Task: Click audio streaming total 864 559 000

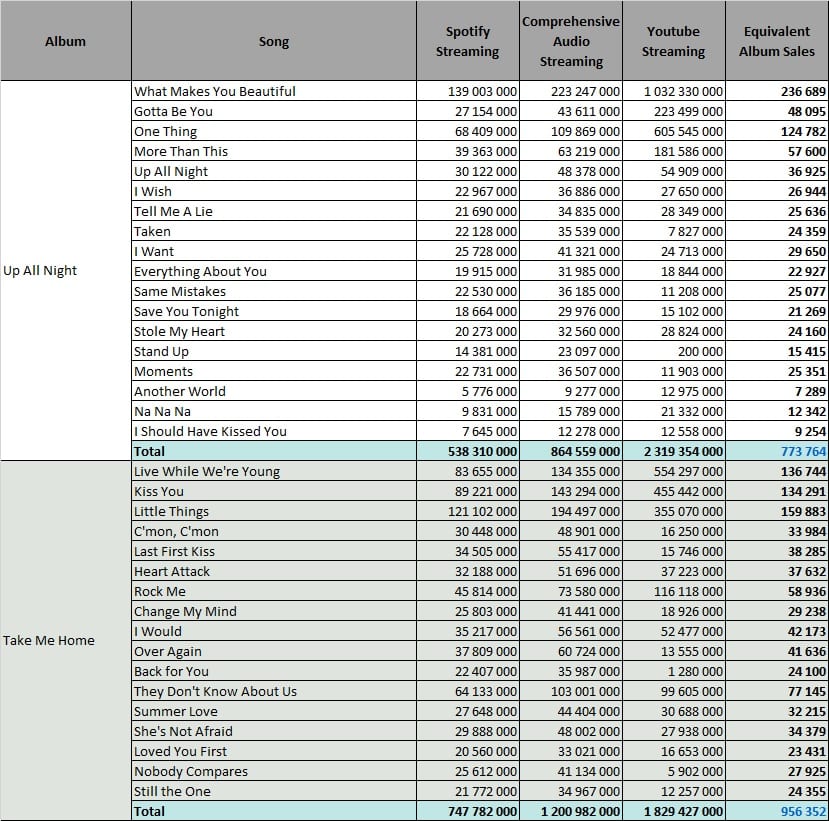Action: (571, 451)
